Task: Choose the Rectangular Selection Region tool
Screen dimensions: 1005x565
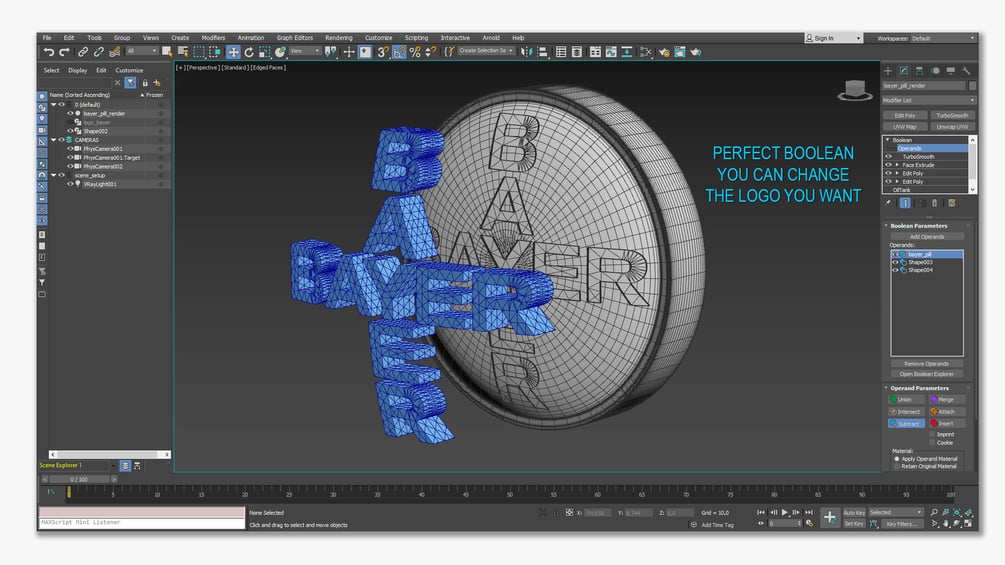Action: 199,52
